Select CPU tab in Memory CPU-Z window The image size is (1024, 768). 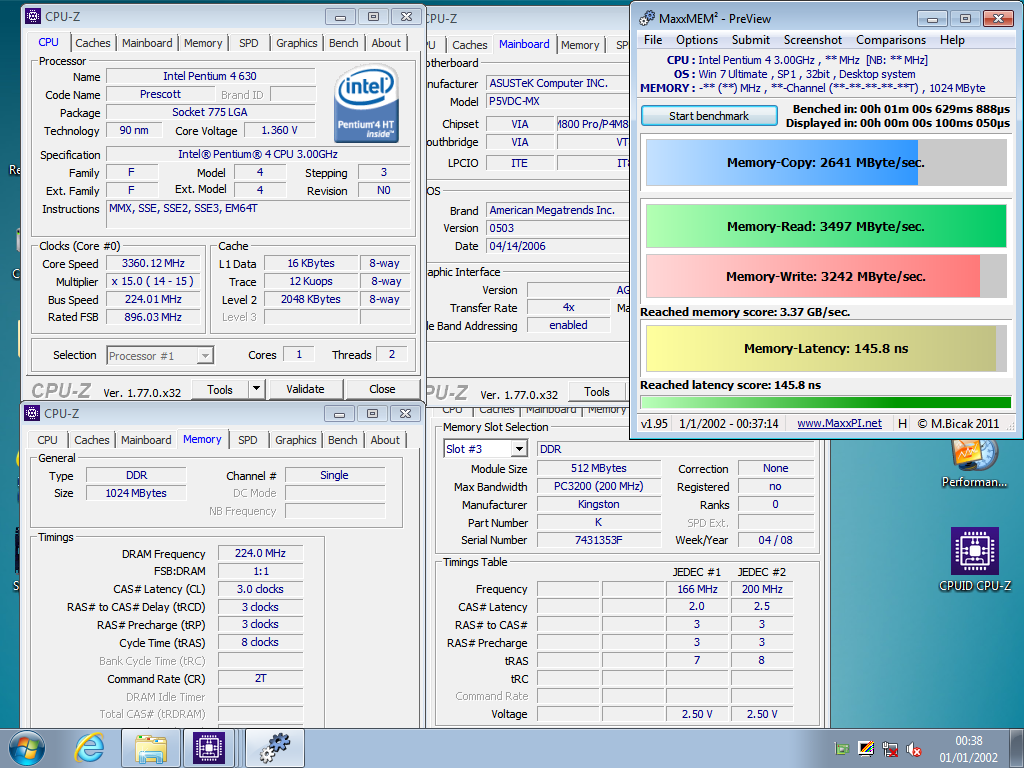click(47, 440)
